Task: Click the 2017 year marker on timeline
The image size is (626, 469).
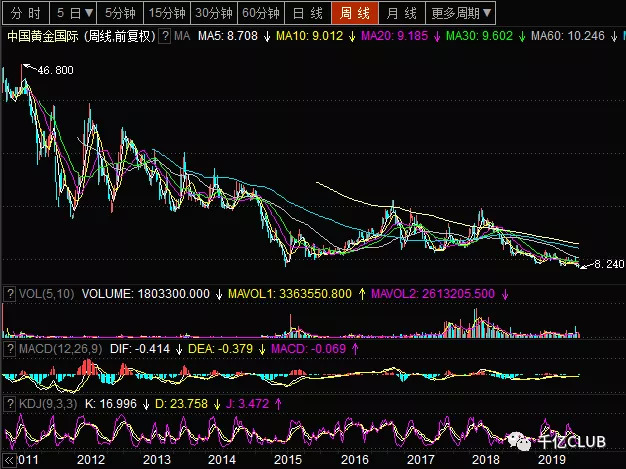Action: click(x=421, y=460)
